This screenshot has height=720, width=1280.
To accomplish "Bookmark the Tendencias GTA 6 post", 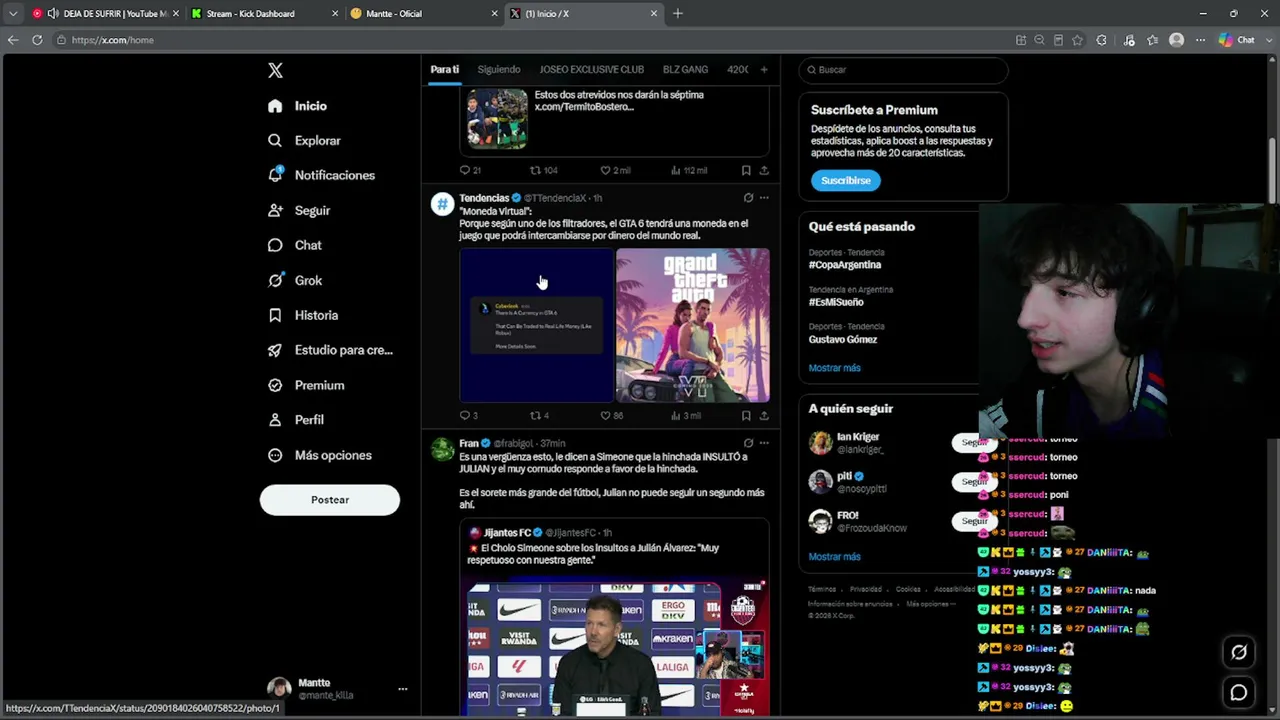I will (746, 416).
